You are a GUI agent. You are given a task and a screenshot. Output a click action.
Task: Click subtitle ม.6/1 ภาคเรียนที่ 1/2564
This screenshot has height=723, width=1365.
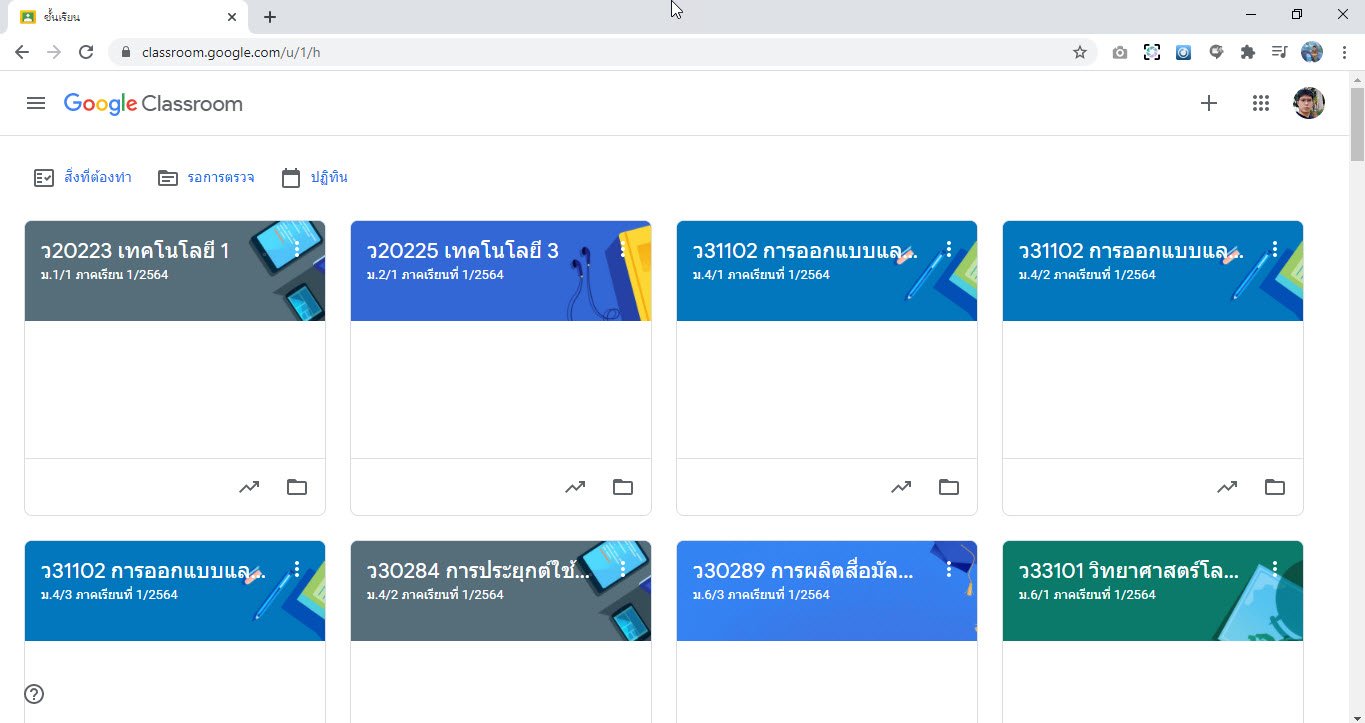1087,594
